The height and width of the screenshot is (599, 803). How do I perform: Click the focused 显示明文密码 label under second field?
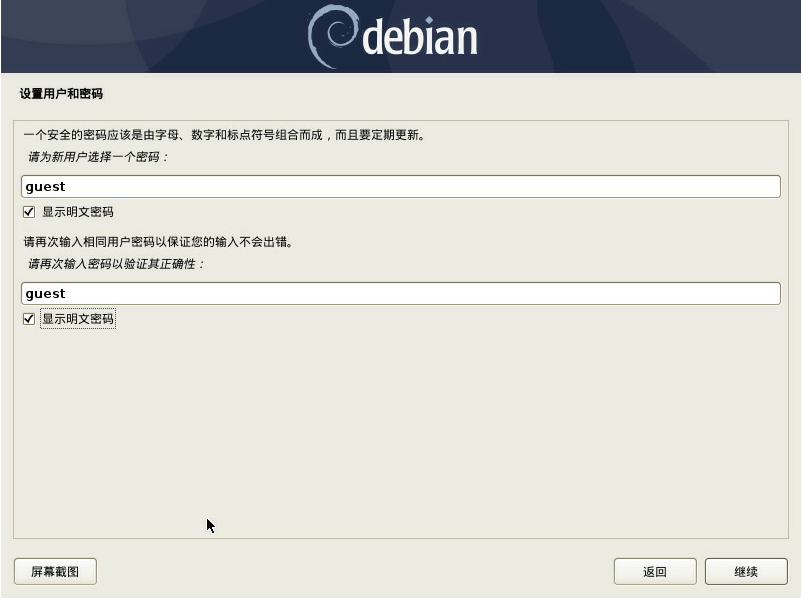[78, 319]
